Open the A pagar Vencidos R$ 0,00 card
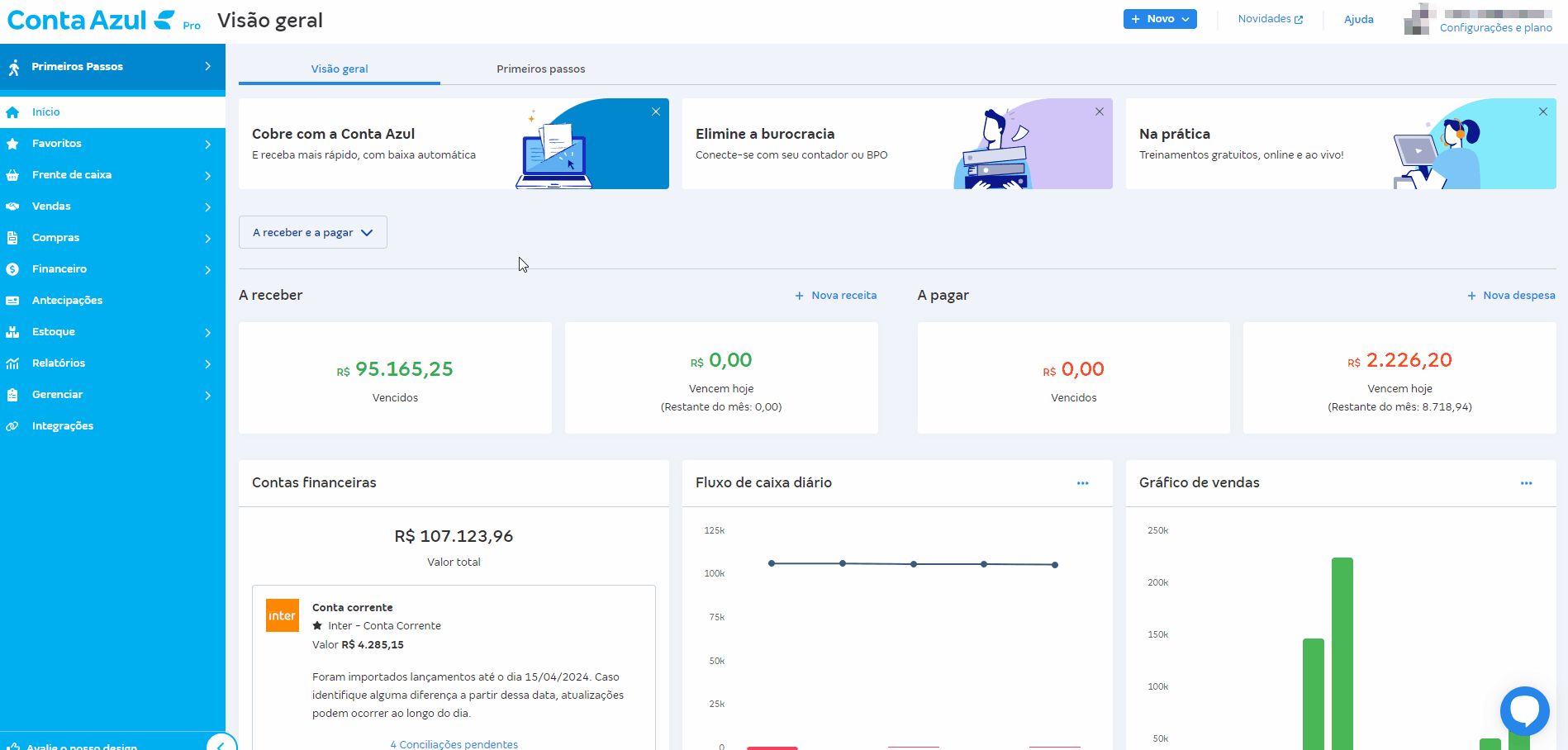Viewport: 1568px width, 750px height. coord(1074,377)
